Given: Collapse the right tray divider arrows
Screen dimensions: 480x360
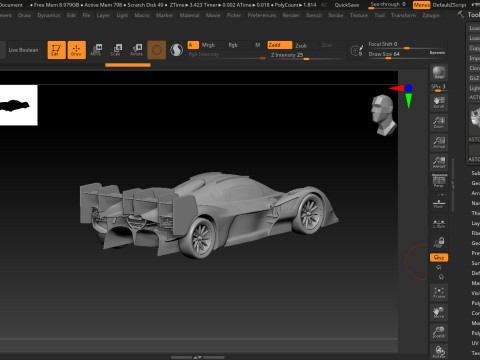Looking at the screenshot, I should (453, 185).
